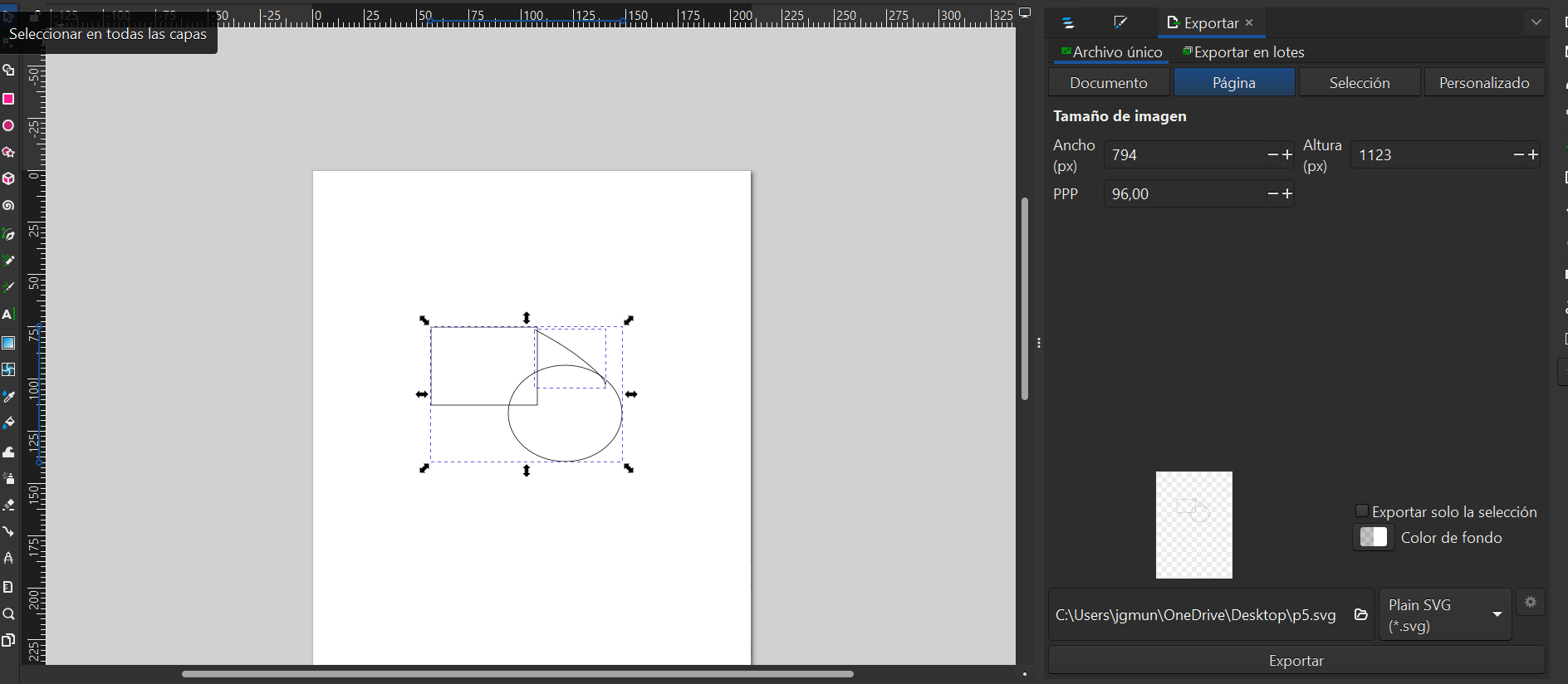Open the Layers and Objects panel icon
Image resolution: width=1568 pixels, height=684 pixels.
coord(1068,23)
